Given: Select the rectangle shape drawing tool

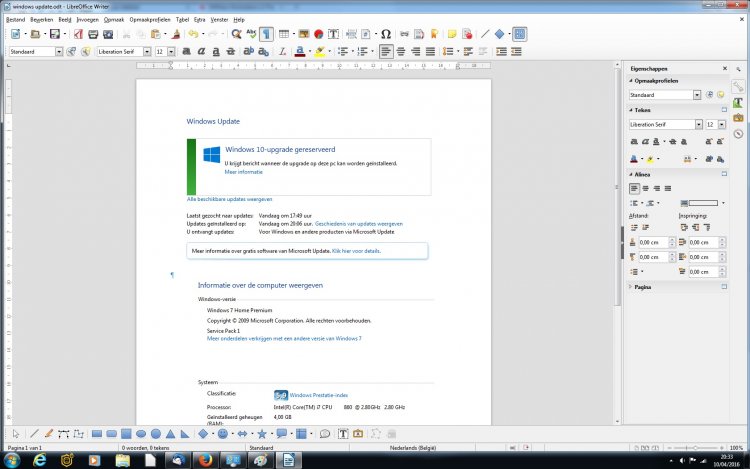Looking at the screenshot, I should coord(97,433).
